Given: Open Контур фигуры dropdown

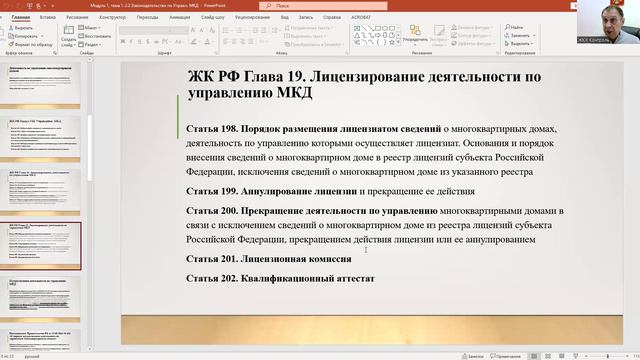Looking at the screenshot, I should [x=472, y=36].
